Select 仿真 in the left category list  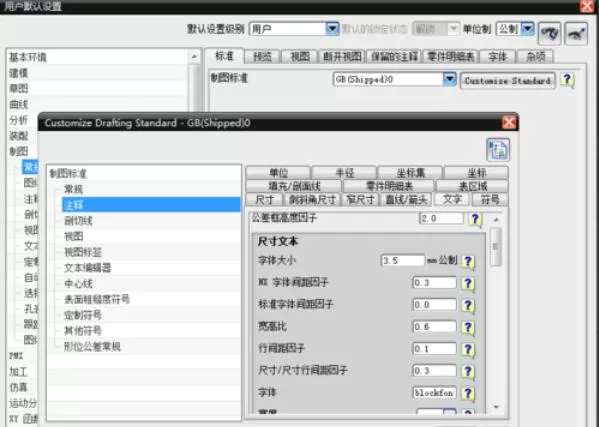[18, 387]
